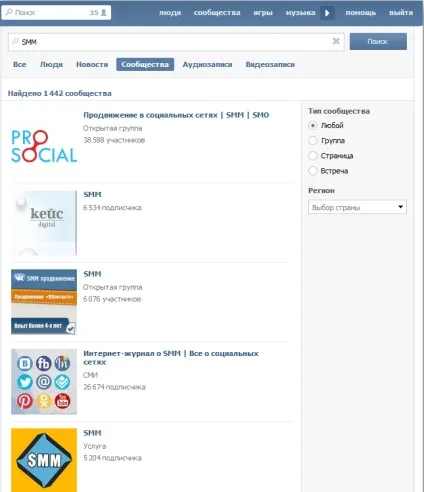Open the SMM open group with 6 076 members
The image size is (424, 492).
tap(92, 274)
